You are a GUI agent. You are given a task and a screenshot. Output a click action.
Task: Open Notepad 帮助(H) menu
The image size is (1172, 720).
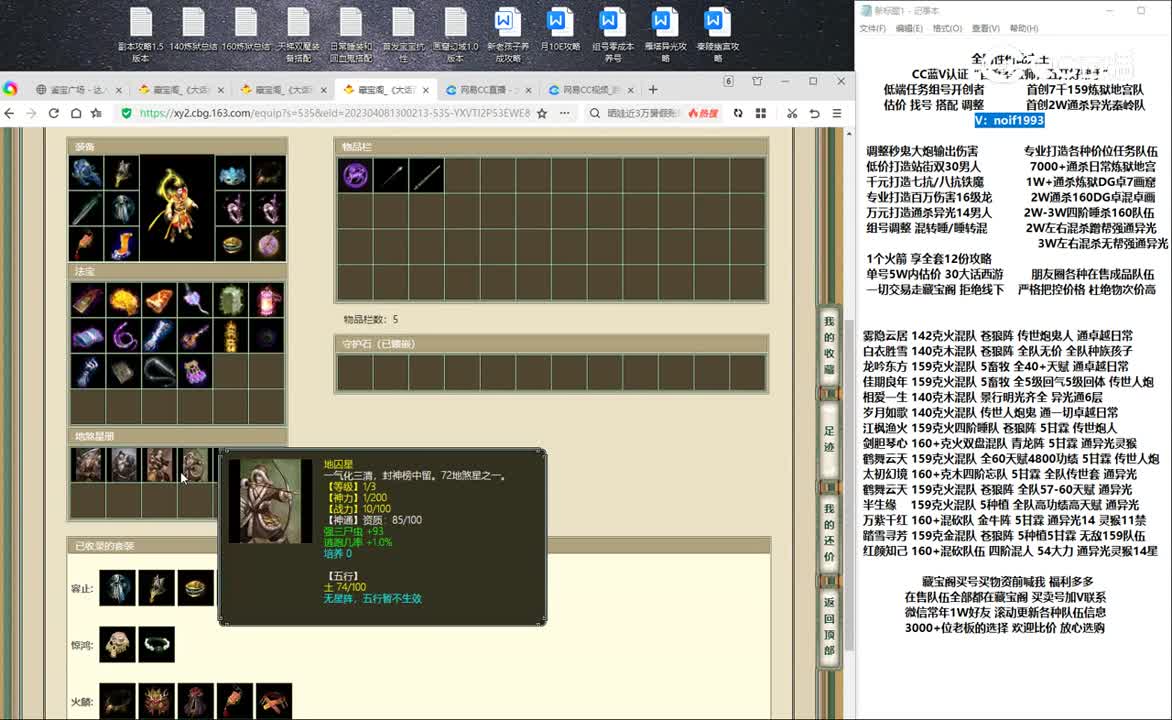point(1023,28)
